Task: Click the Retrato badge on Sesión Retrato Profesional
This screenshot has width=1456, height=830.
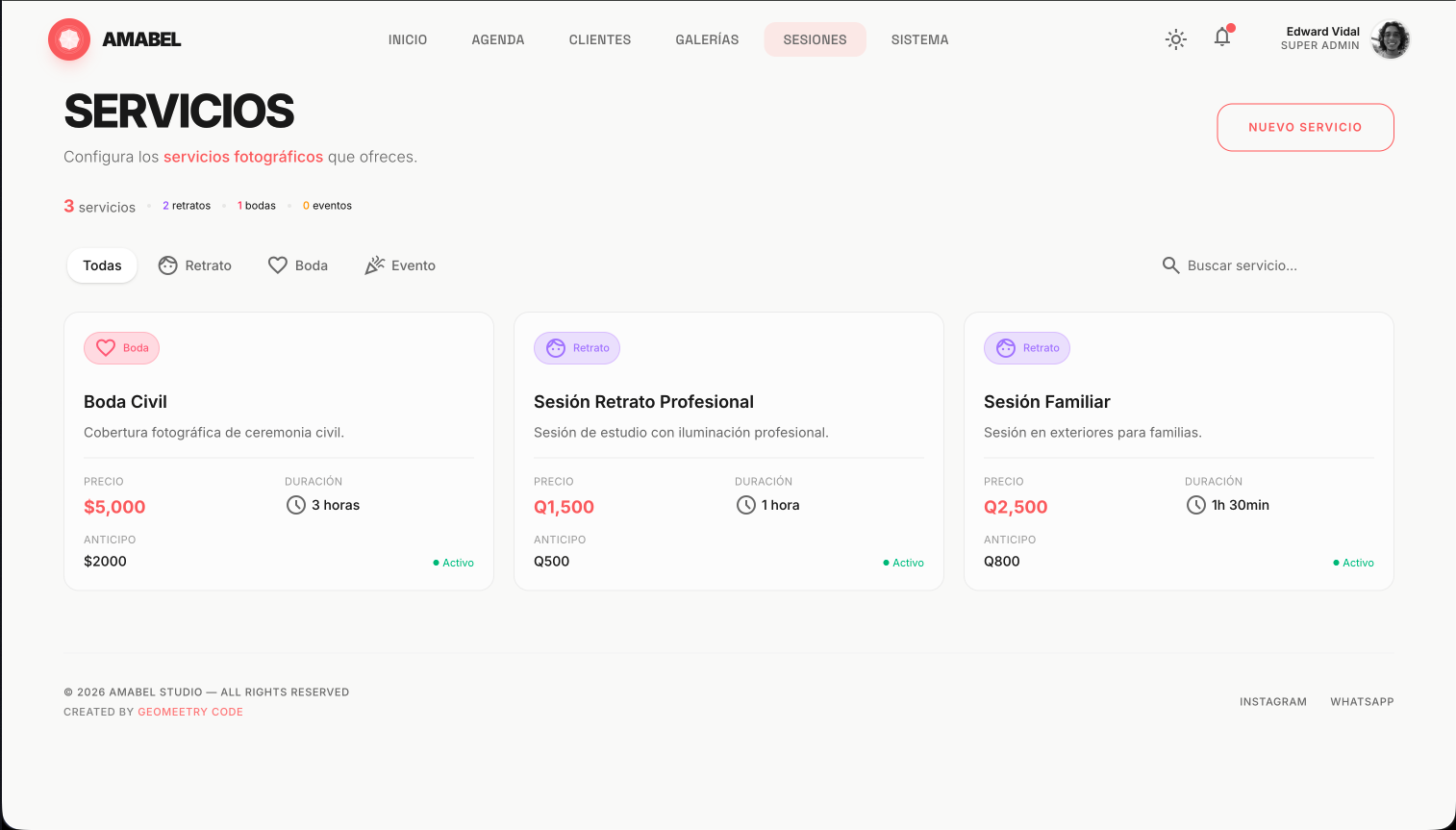Action: [577, 347]
